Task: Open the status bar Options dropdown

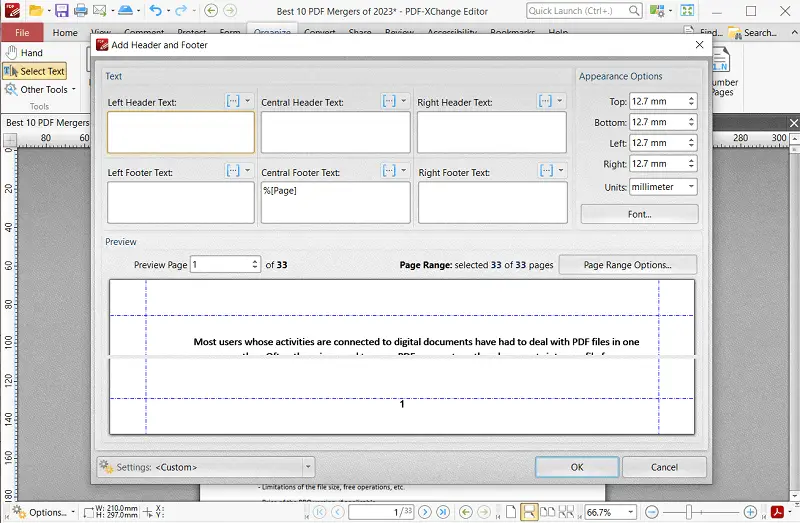Action: (x=44, y=512)
